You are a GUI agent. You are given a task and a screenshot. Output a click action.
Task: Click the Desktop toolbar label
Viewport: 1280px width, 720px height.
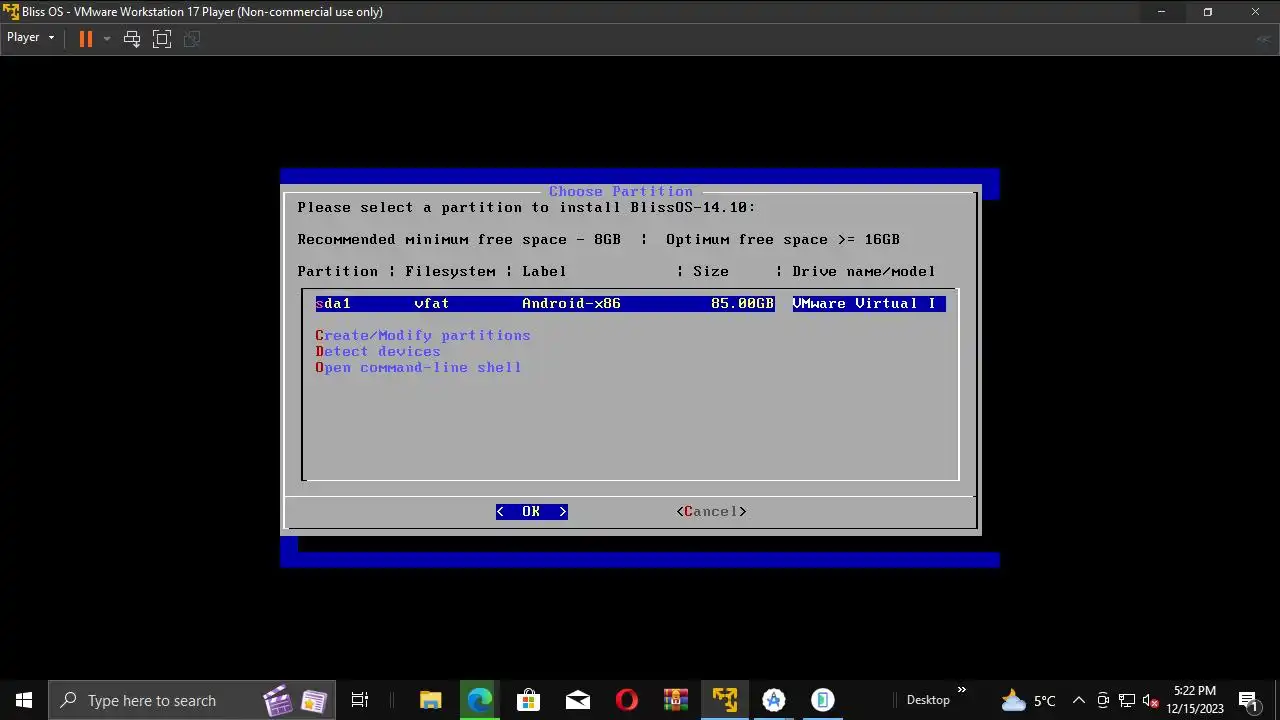tap(928, 700)
